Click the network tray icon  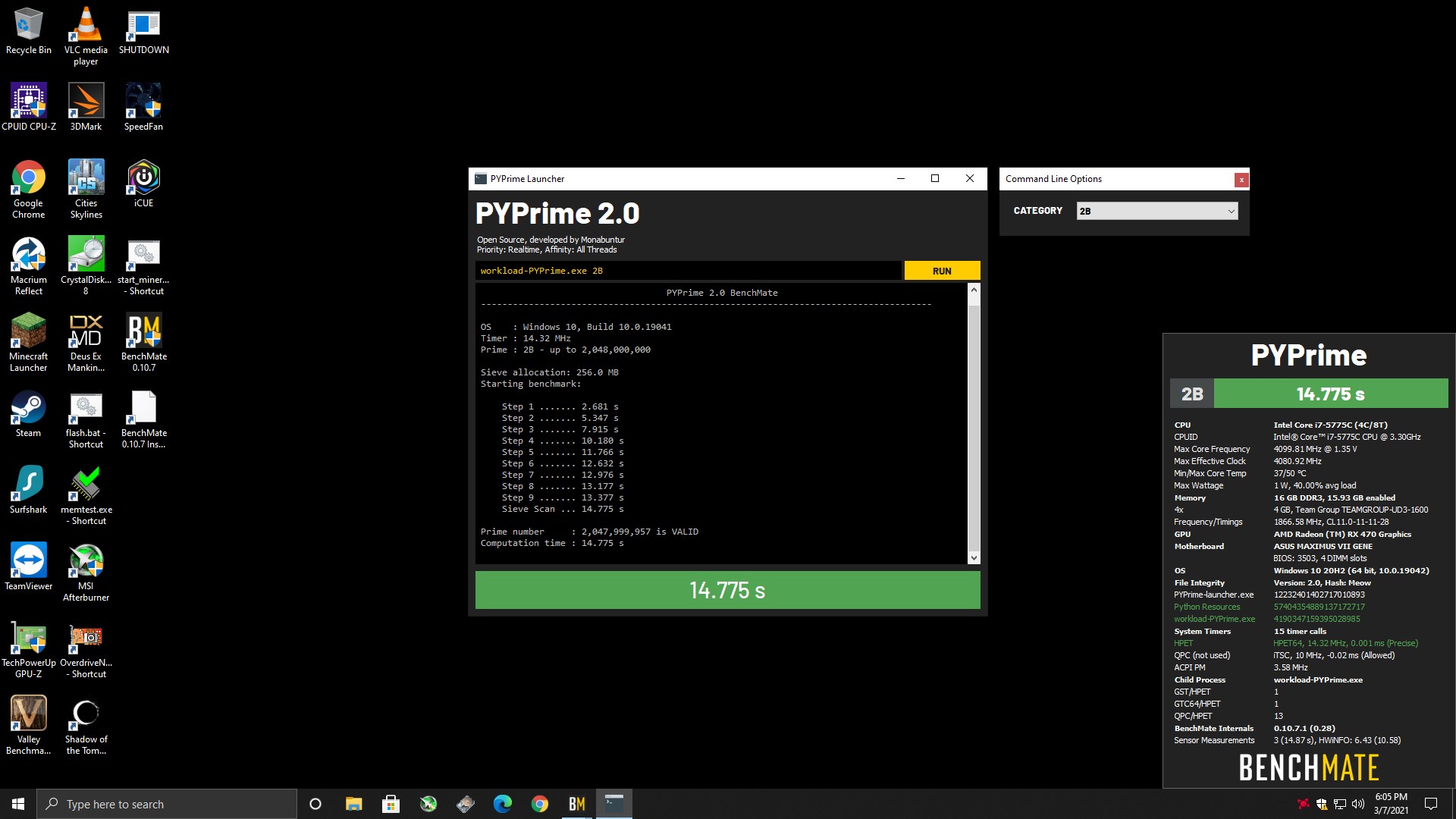[1340, 804]
